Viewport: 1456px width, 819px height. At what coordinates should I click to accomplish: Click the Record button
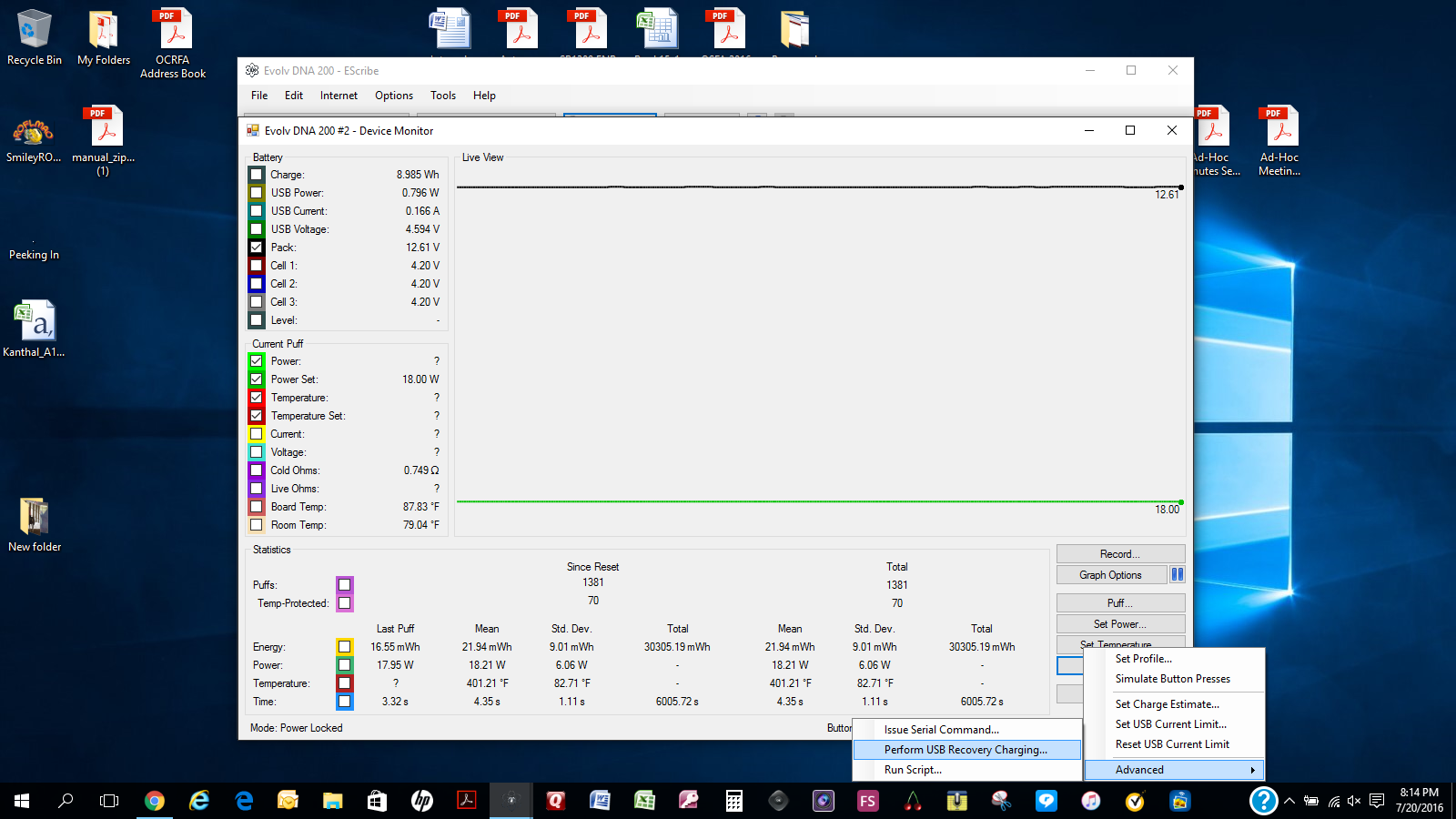(x=1120, y=554)
